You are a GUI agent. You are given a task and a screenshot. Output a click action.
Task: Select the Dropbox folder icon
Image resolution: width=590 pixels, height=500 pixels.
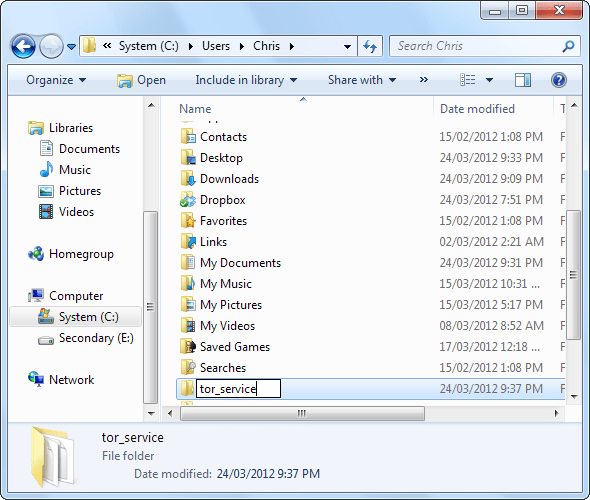point(188,200)
